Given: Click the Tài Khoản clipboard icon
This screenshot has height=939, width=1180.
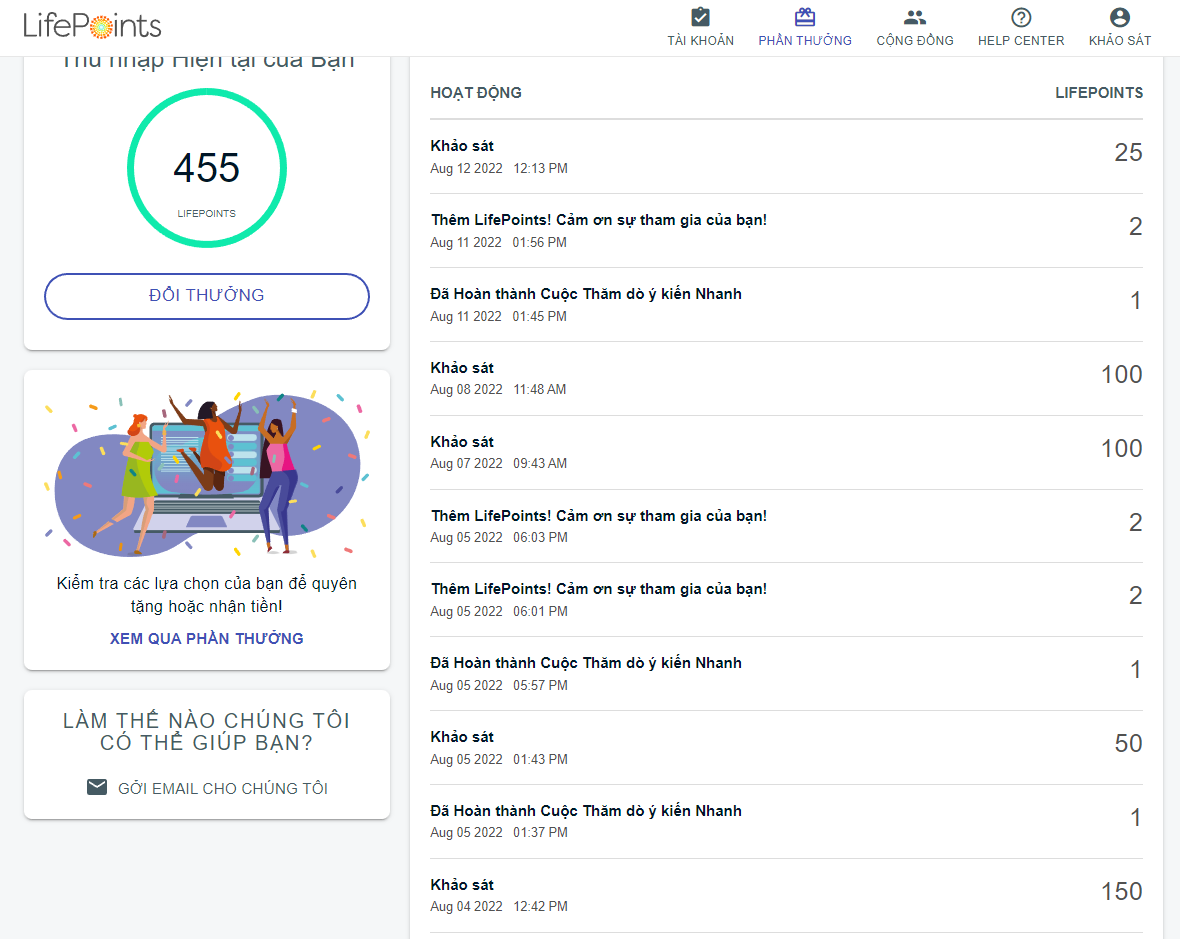Looking at the screenshot, I should coord(700,17).
